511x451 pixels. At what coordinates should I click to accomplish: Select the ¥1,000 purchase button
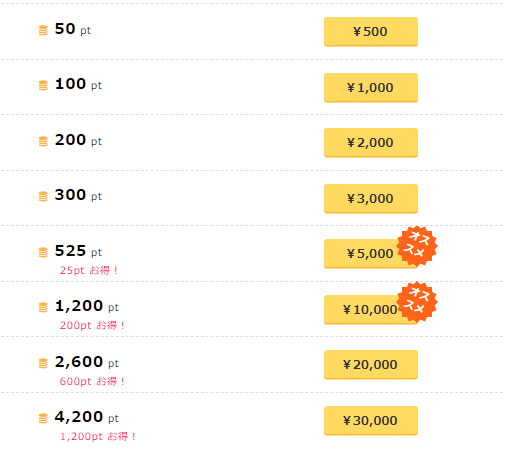371,88
